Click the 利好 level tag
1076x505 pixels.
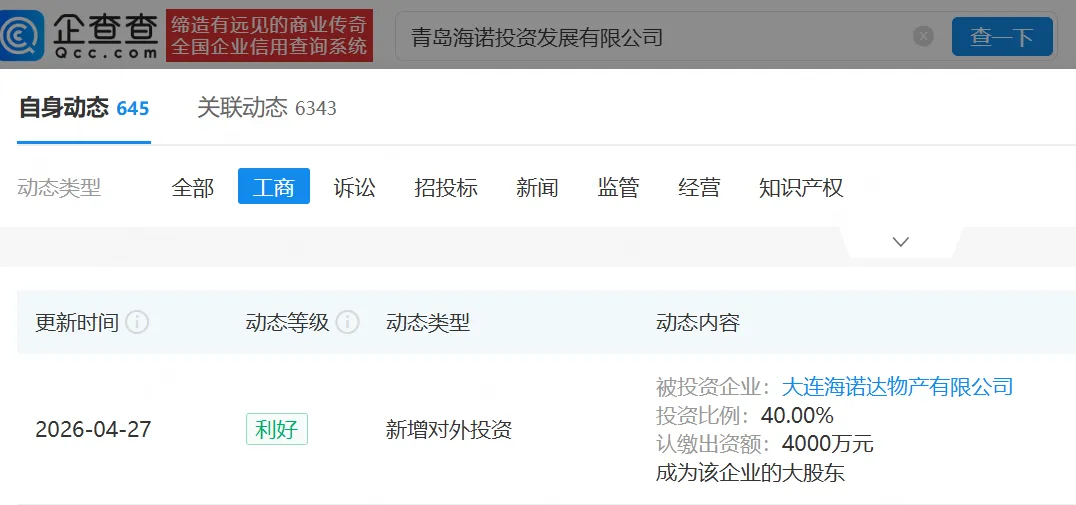pos(277,430)
